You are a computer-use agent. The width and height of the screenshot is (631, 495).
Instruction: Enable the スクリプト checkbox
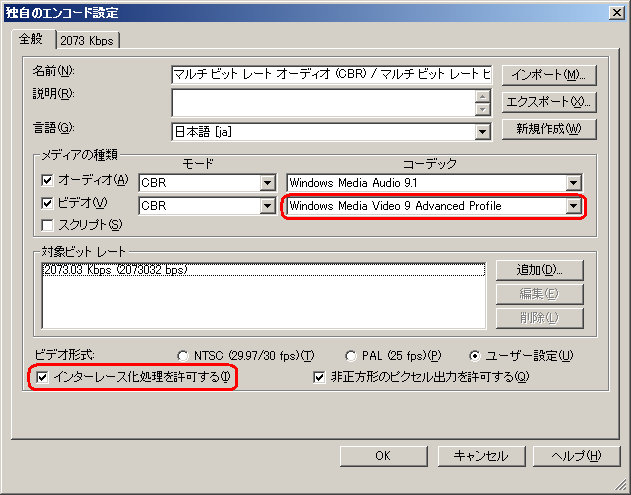point(47,225)
